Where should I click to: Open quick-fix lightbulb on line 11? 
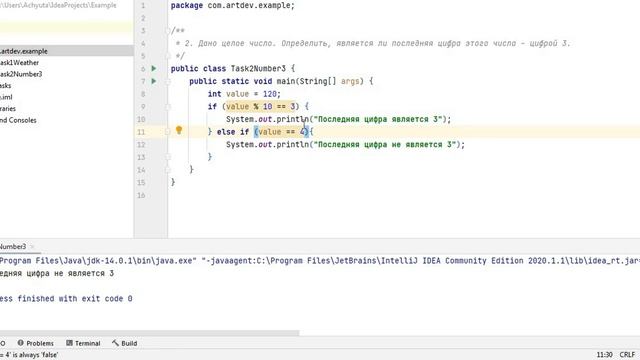click(179, 130)
